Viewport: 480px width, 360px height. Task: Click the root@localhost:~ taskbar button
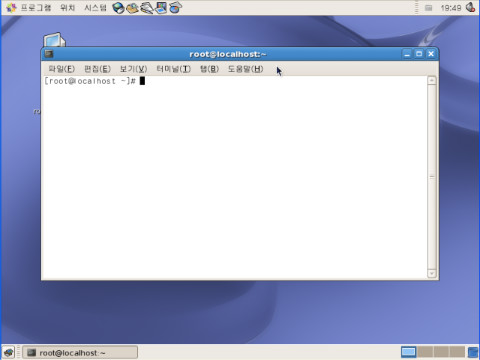[x=80, y=353]
